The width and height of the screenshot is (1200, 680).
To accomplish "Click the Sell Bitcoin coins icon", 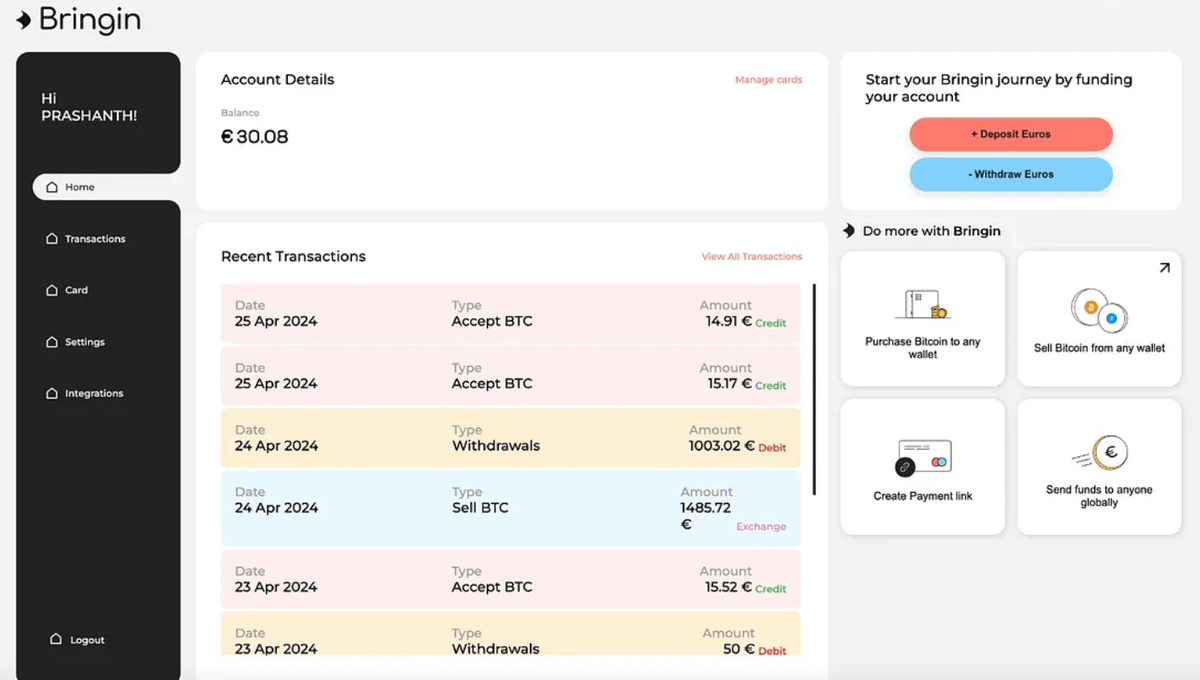I will tap(1099, 310).
